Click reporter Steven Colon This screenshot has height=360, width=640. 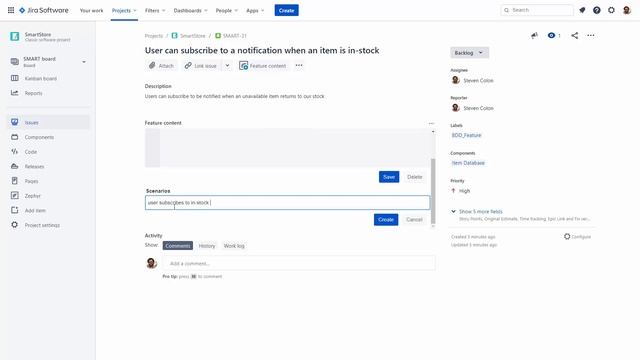tap(473, 108)
